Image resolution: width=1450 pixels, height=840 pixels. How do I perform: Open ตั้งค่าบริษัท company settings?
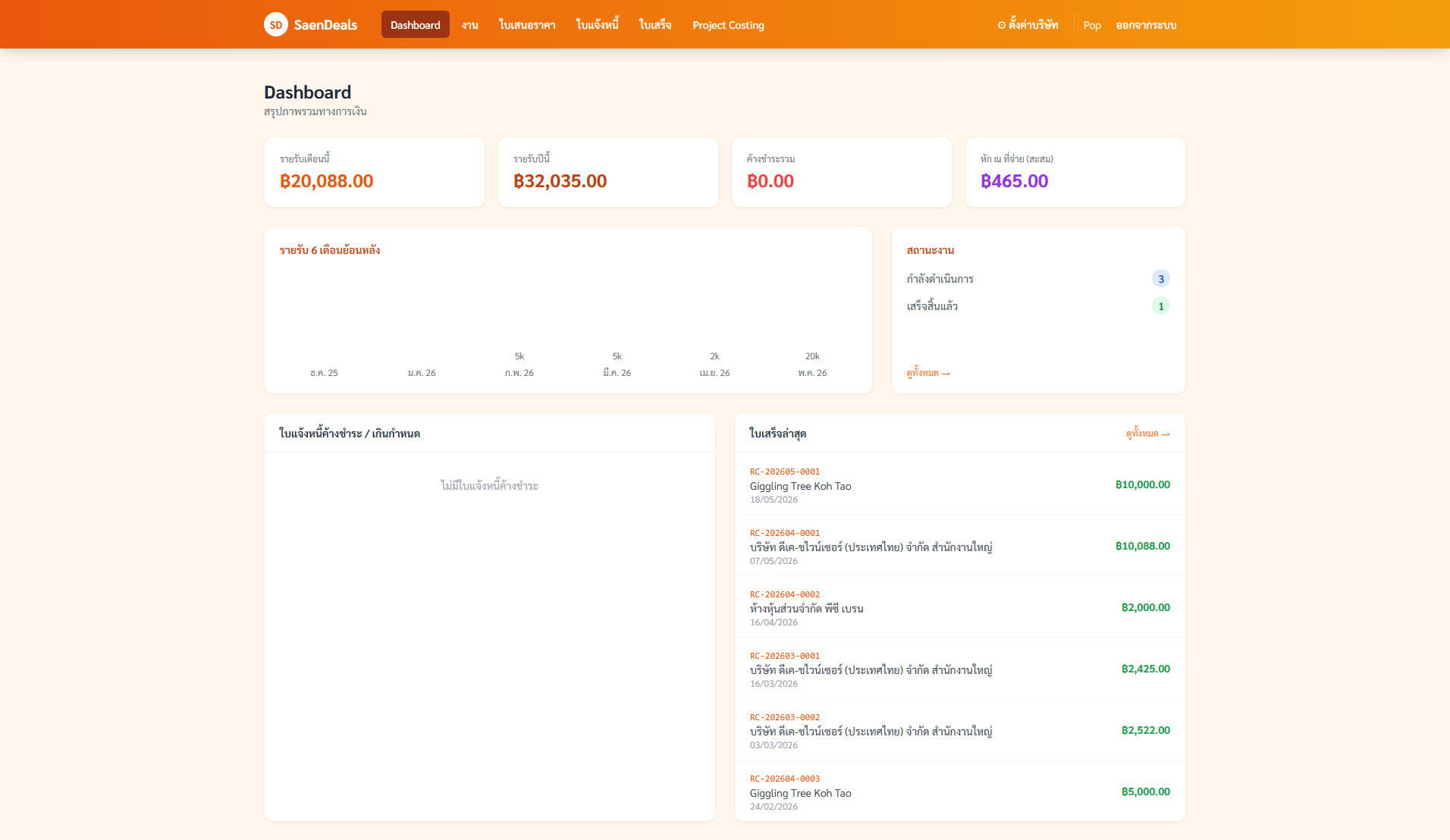[x=1028, y=25]
